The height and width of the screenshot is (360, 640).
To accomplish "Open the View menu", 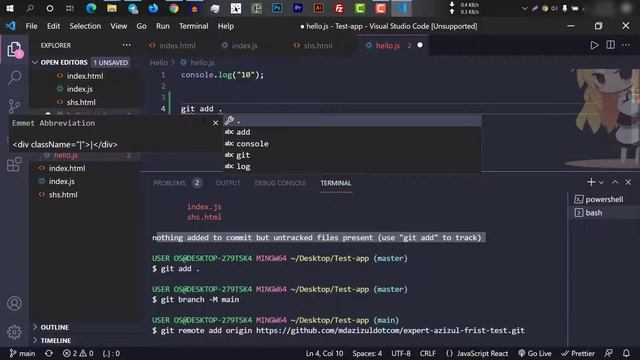I will click(119, 26).
